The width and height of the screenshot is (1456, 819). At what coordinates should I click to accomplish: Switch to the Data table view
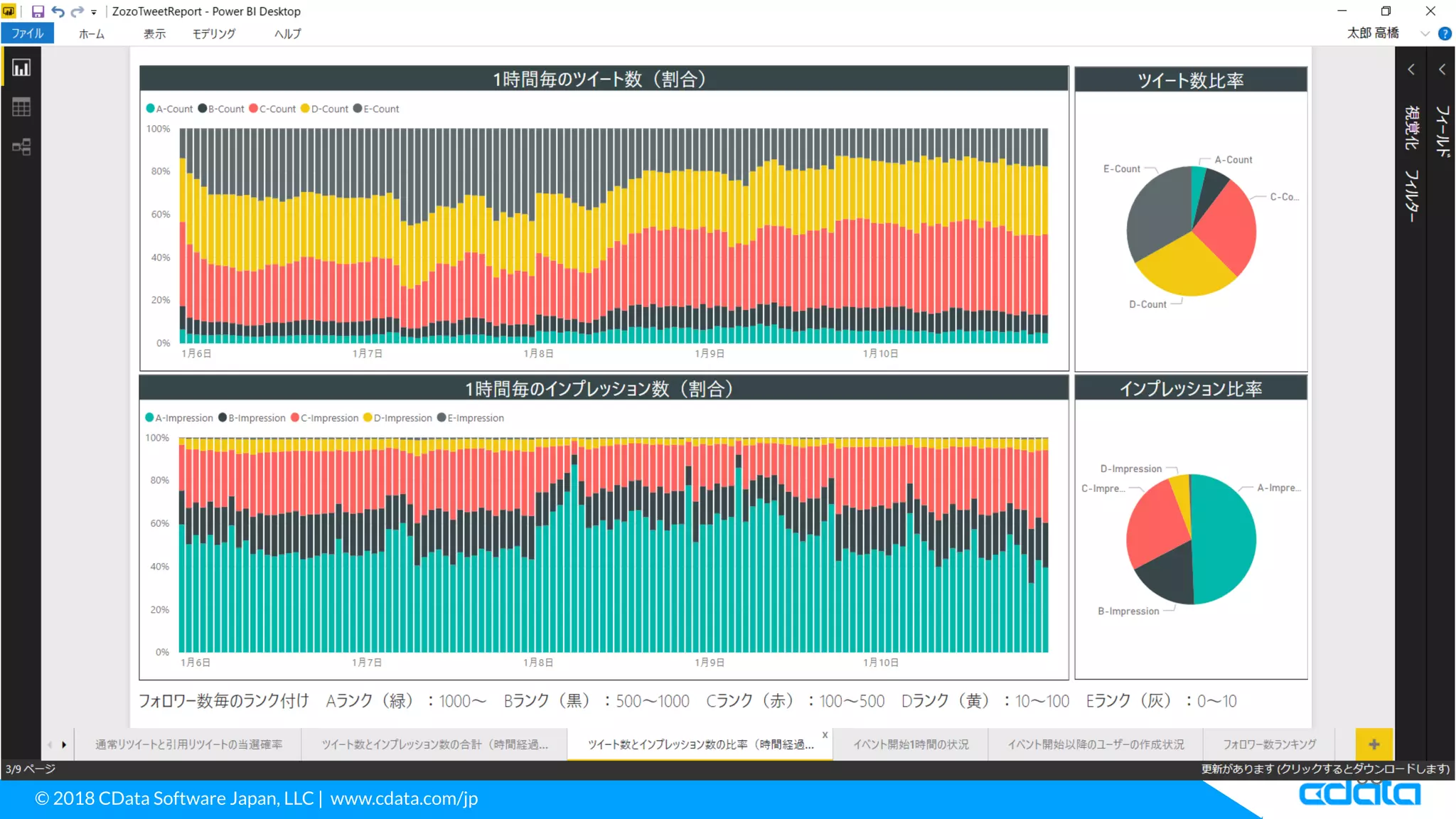pyautogui.click(x=21, y=107)
